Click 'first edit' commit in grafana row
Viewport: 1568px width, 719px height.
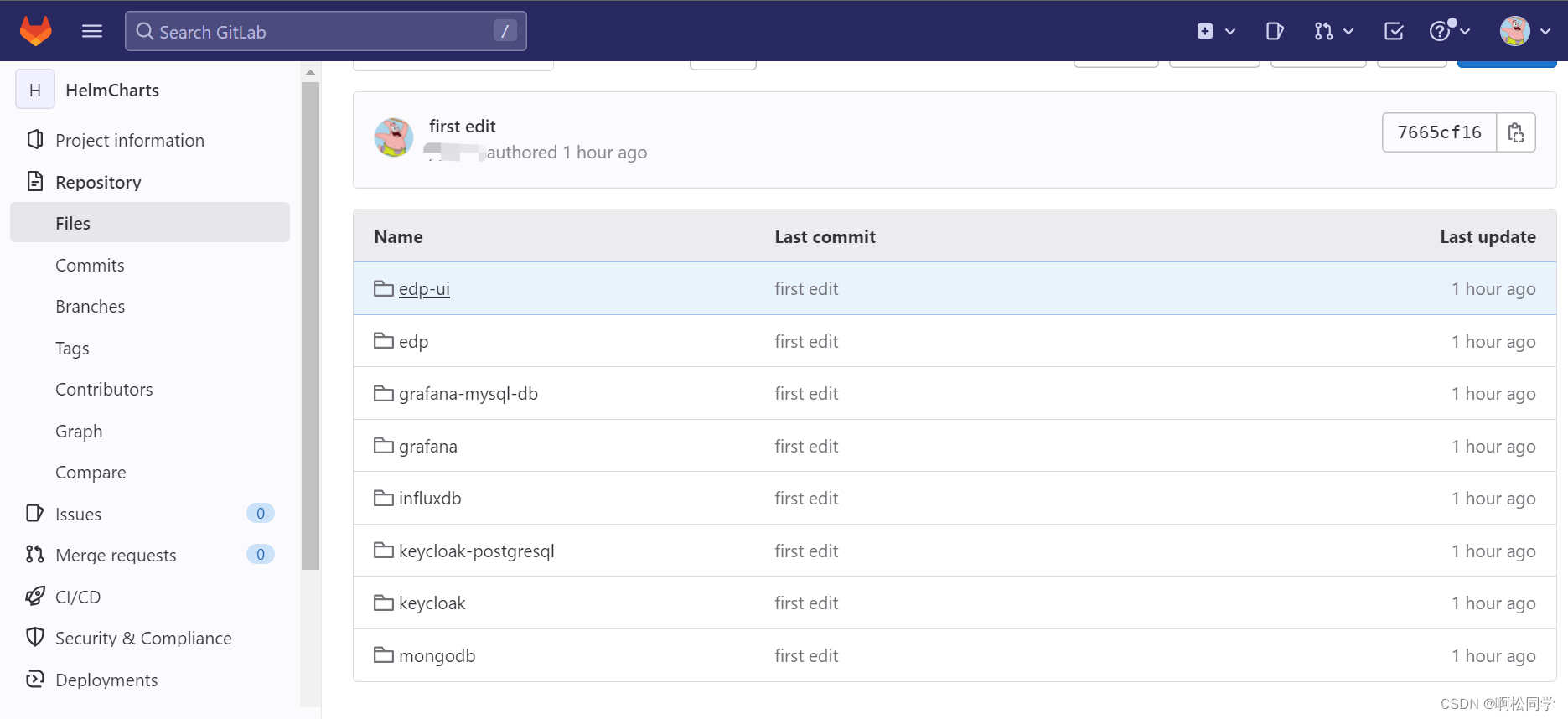pos(806,446)
